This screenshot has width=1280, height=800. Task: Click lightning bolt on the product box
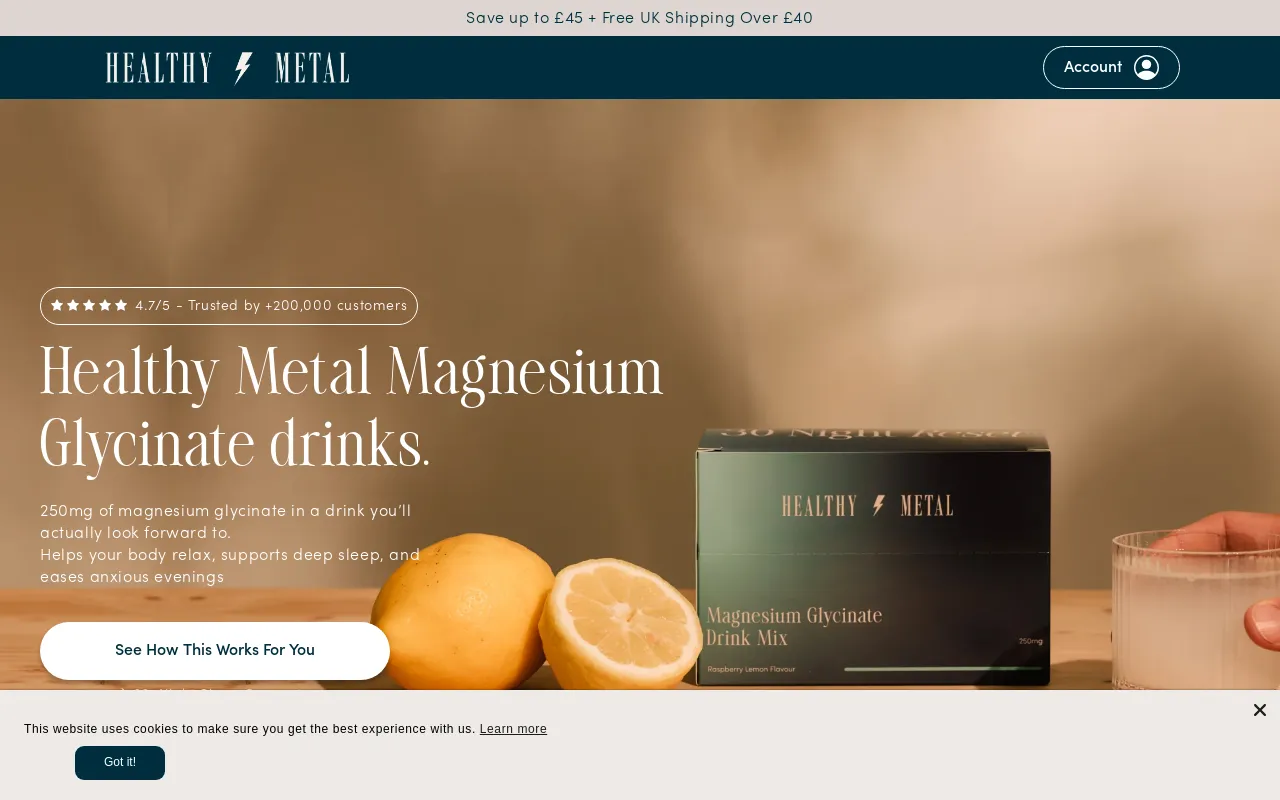tap(879, 505)
